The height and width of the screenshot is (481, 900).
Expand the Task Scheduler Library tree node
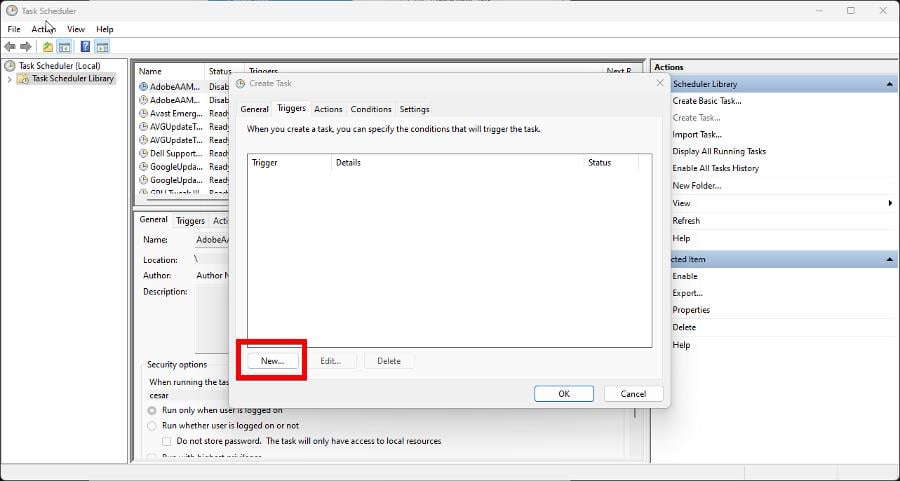tap(9, 79)
